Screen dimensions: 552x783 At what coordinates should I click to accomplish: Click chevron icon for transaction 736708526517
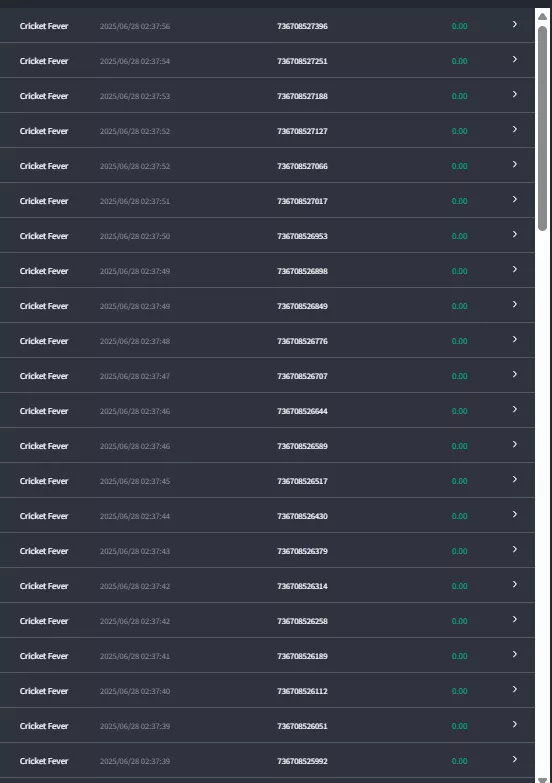515,479
